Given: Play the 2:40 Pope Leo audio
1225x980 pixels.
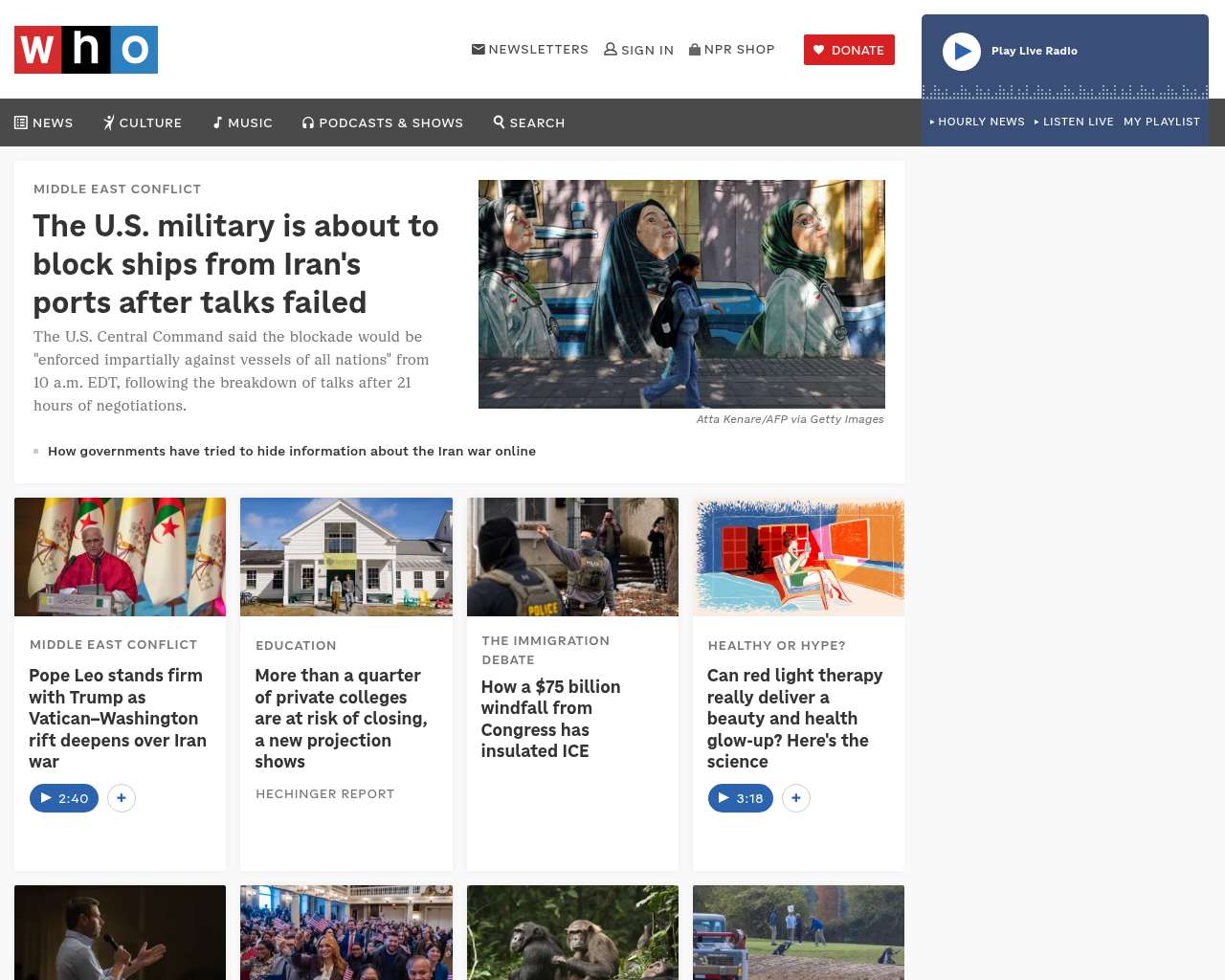Looking at the screenshot, I should coord(64,798).
